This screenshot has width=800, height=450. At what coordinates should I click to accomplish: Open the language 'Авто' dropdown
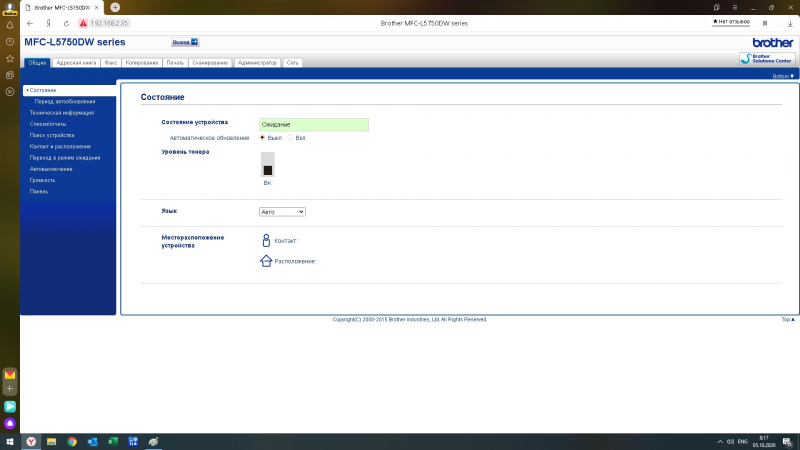282,212
